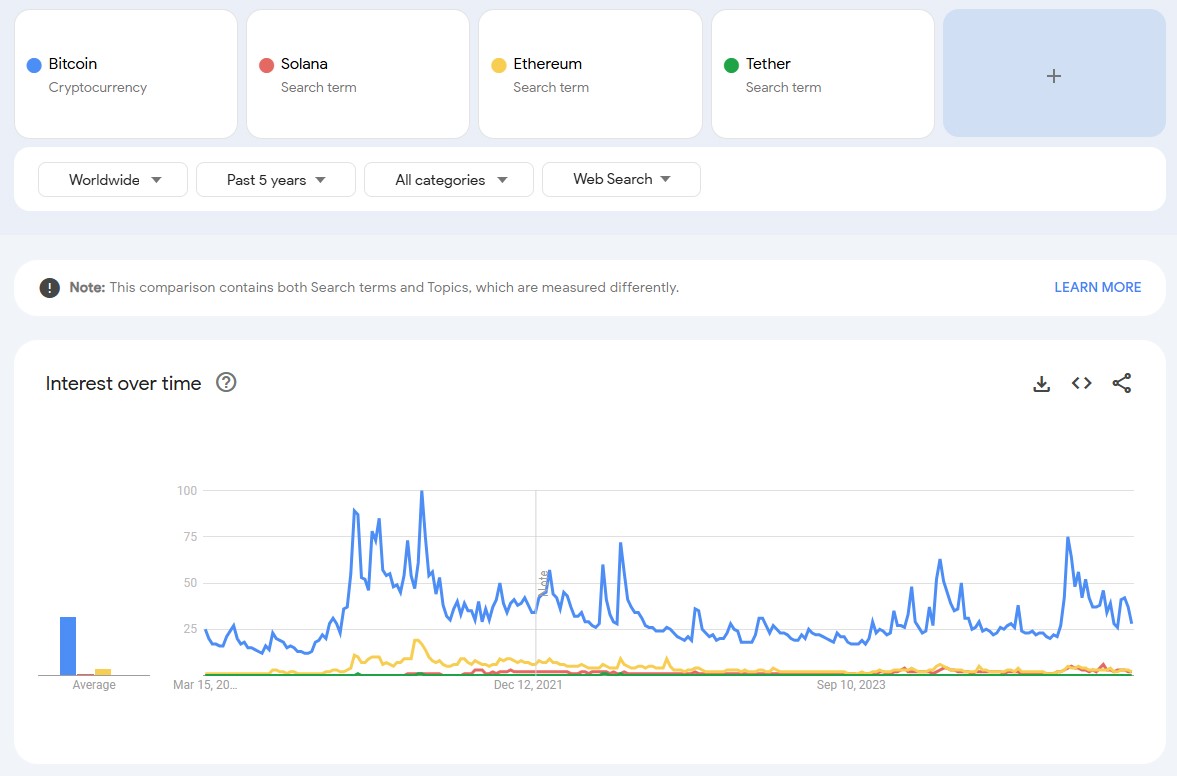Select the Solana search term card
This screenshot has height=776, width=1177.
tap(358, 75)
